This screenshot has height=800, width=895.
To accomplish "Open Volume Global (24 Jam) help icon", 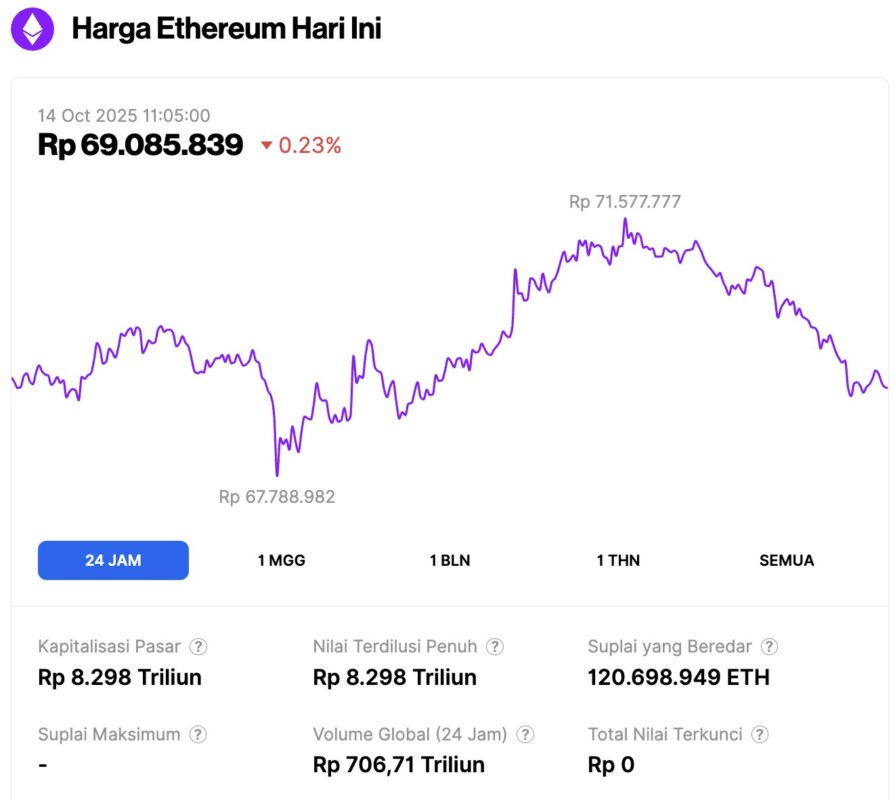I will pyautogui.click(x=525, y=735).
